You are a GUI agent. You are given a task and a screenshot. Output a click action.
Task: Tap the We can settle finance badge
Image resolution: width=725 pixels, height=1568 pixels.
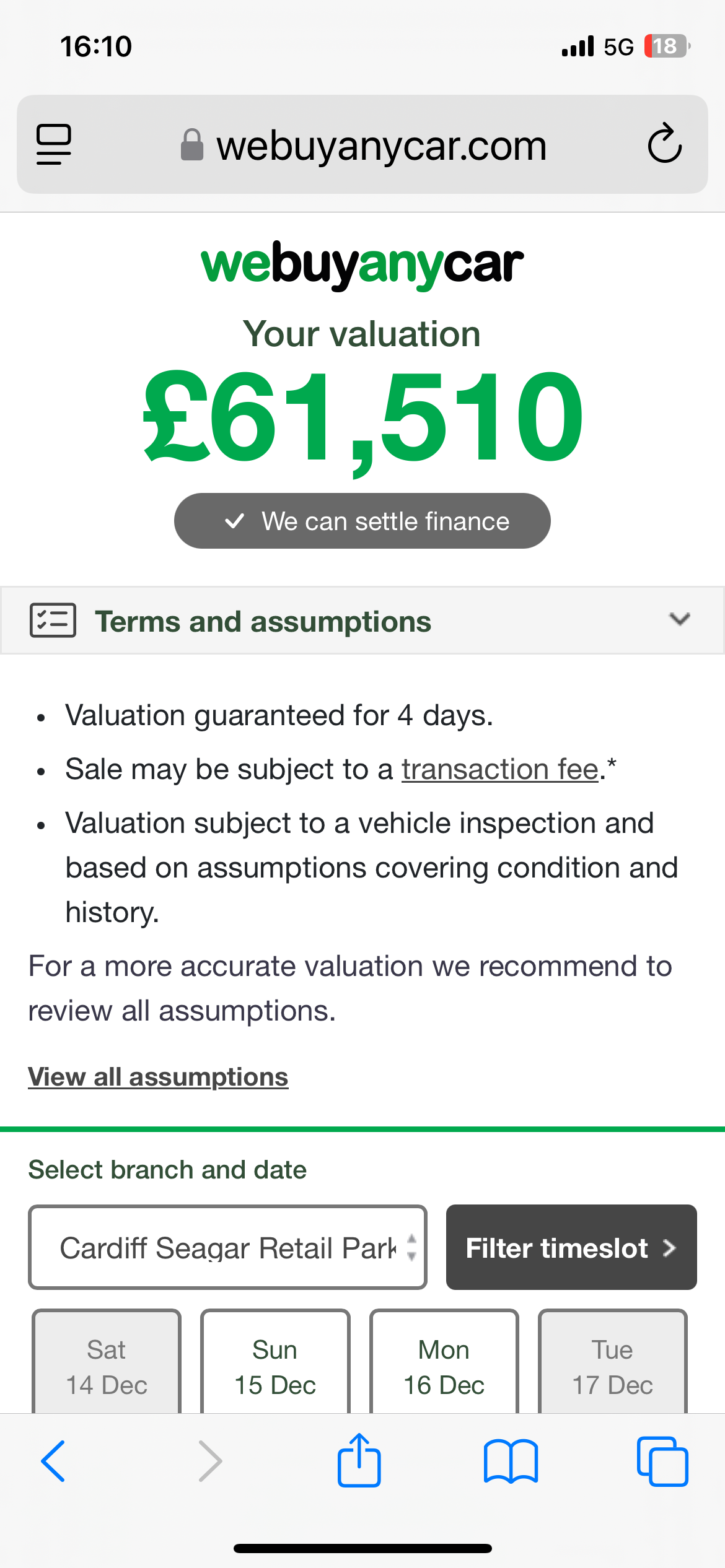[x=362, y=521]
